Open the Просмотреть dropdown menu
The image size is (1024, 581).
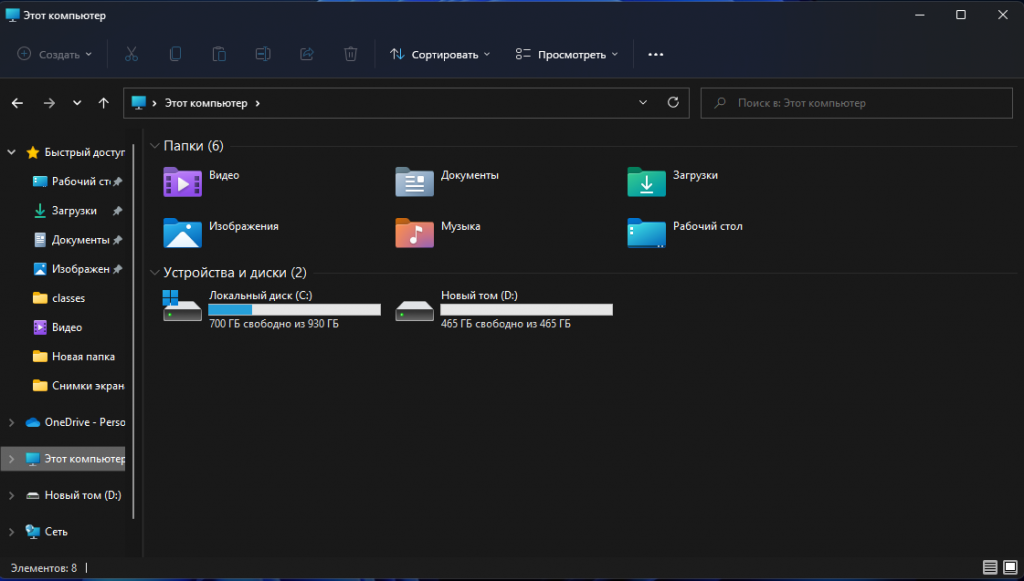(566, 54)
